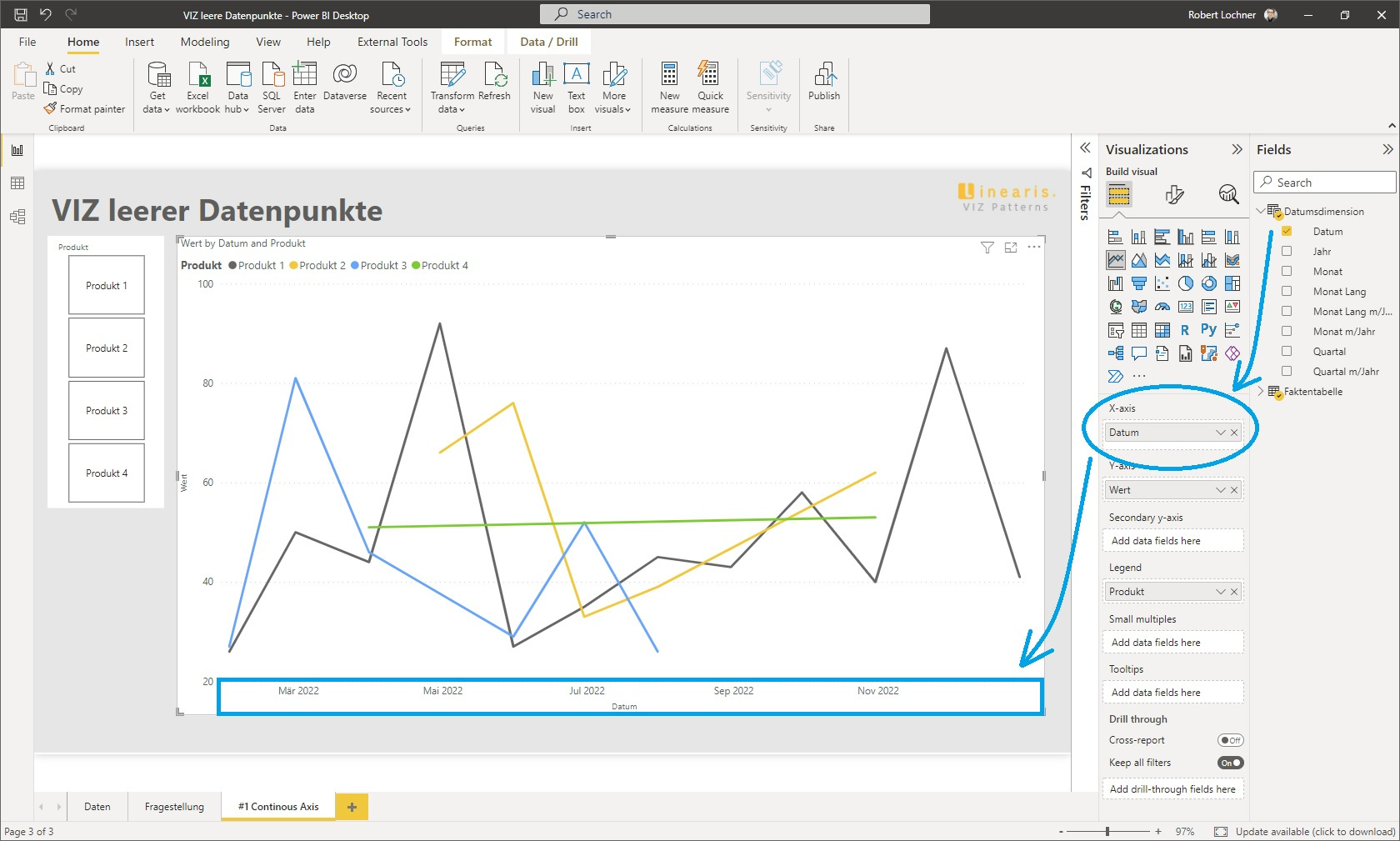Open the Fragestellung page tab
The height and width of the screenshot is (841, 1400).
pyautogui.click(x=174, y=806)
